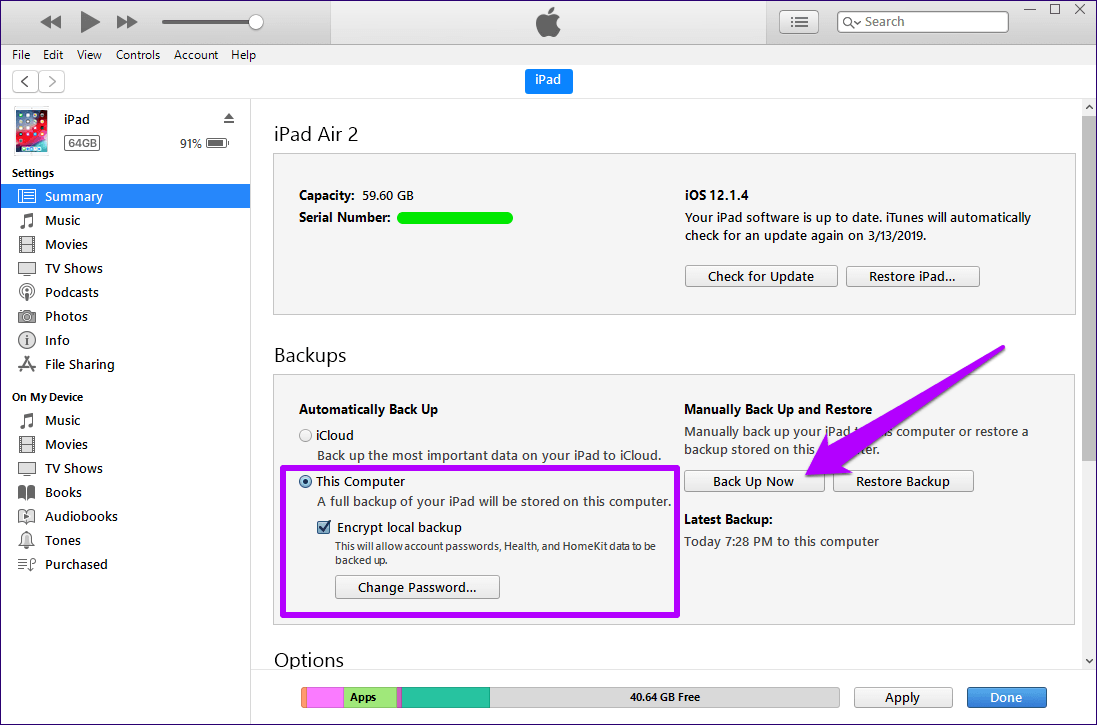Image resolution: width=1097 pixels, height=725 pixels.
Task: Click the Apply button
Action: pyautogui.click(x=903, y=698)
